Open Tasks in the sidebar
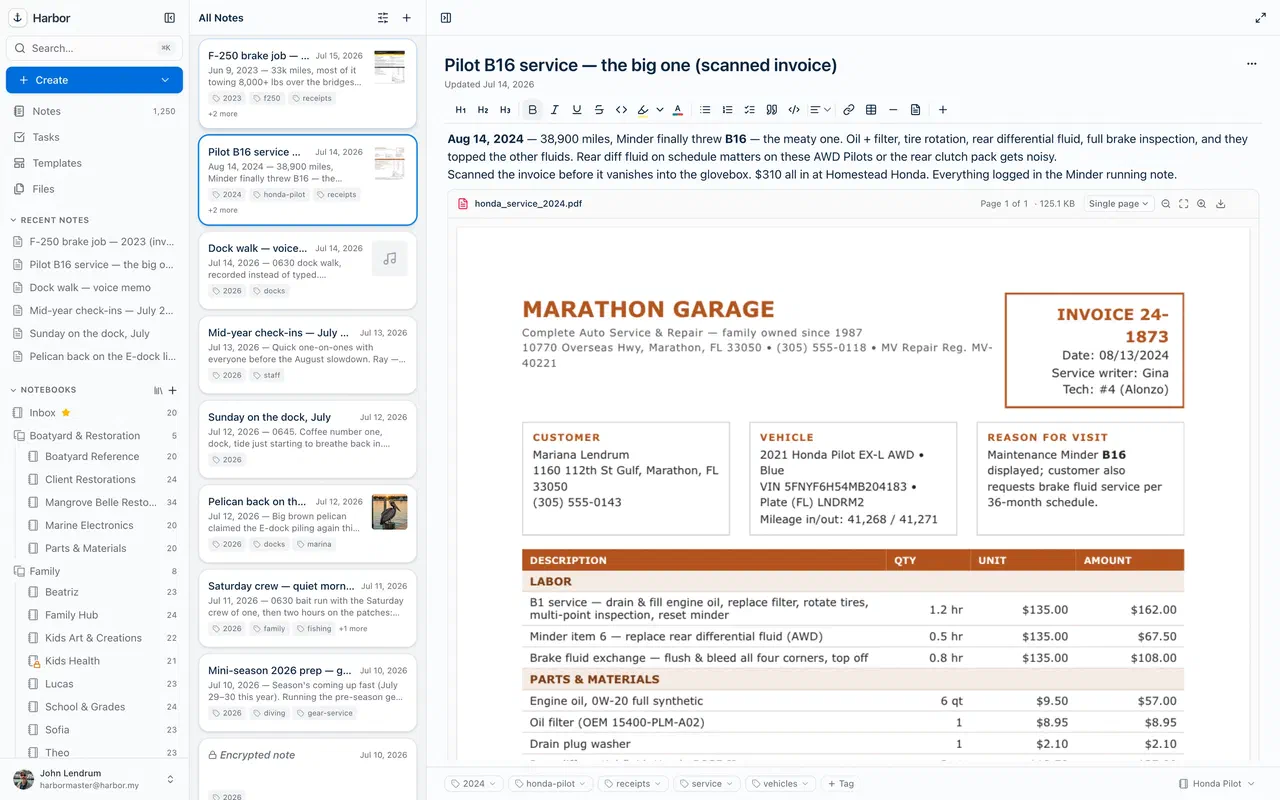The width and height of the screenshot is (1280, 800). [94, 137]
